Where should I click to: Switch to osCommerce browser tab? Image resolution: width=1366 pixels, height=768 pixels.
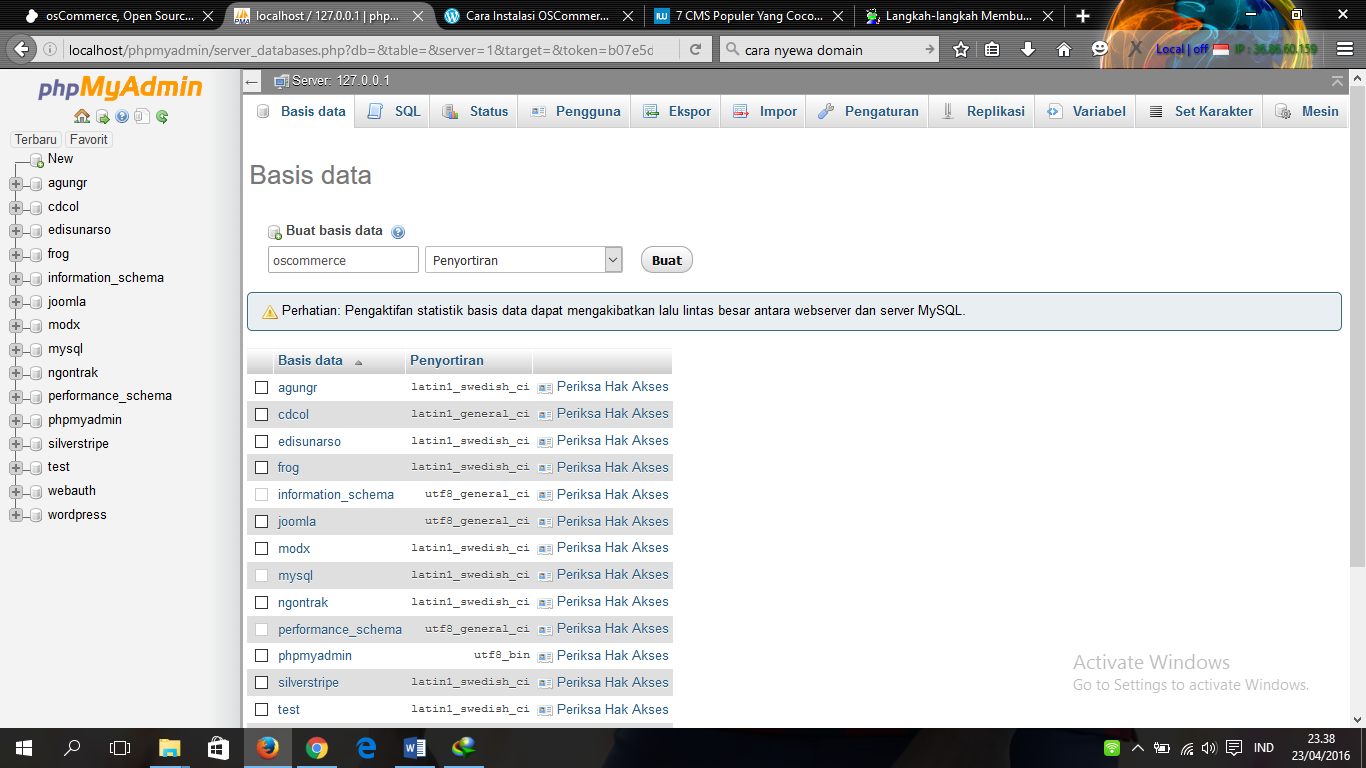pos(119,16)
